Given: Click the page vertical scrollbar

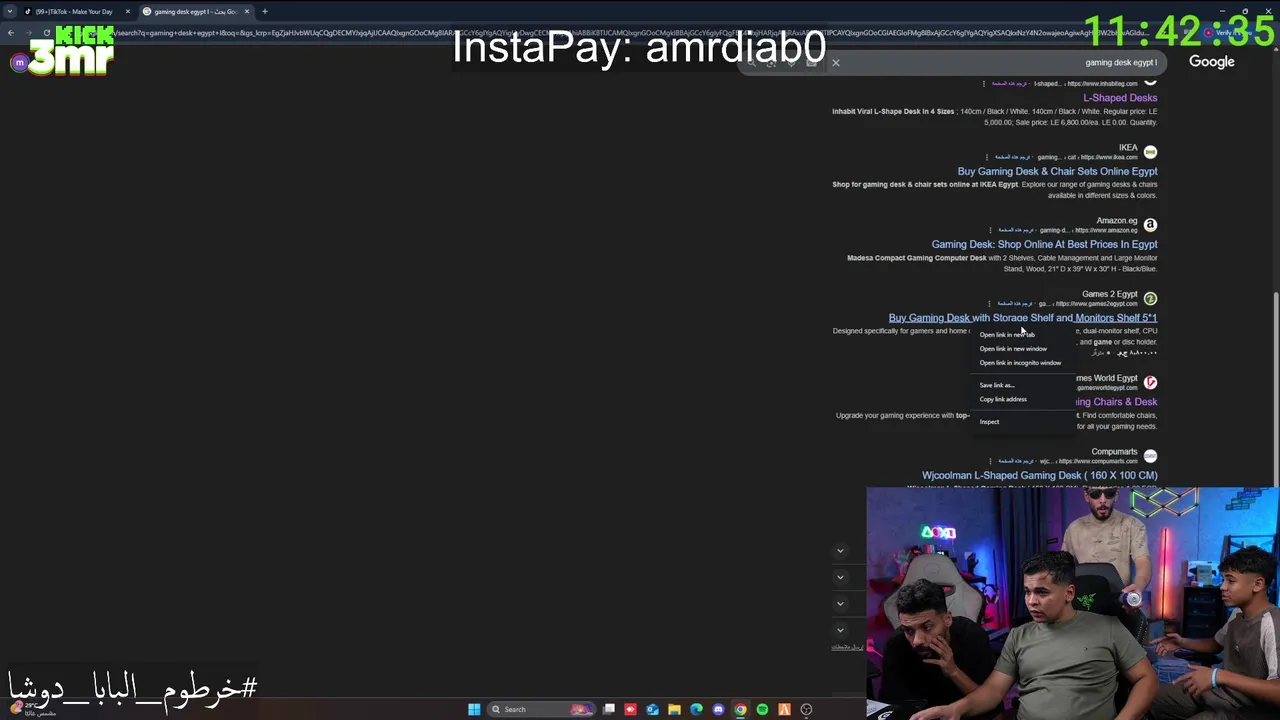Looking at the screenshot, I should click(x=1276, y=390).
